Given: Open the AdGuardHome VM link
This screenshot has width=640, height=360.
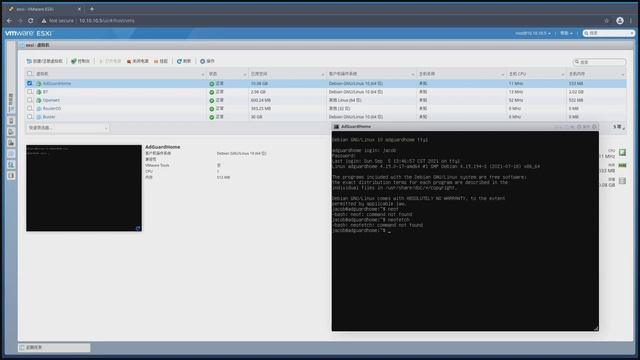Looking at the screenshot, I should tap(57, 84).
